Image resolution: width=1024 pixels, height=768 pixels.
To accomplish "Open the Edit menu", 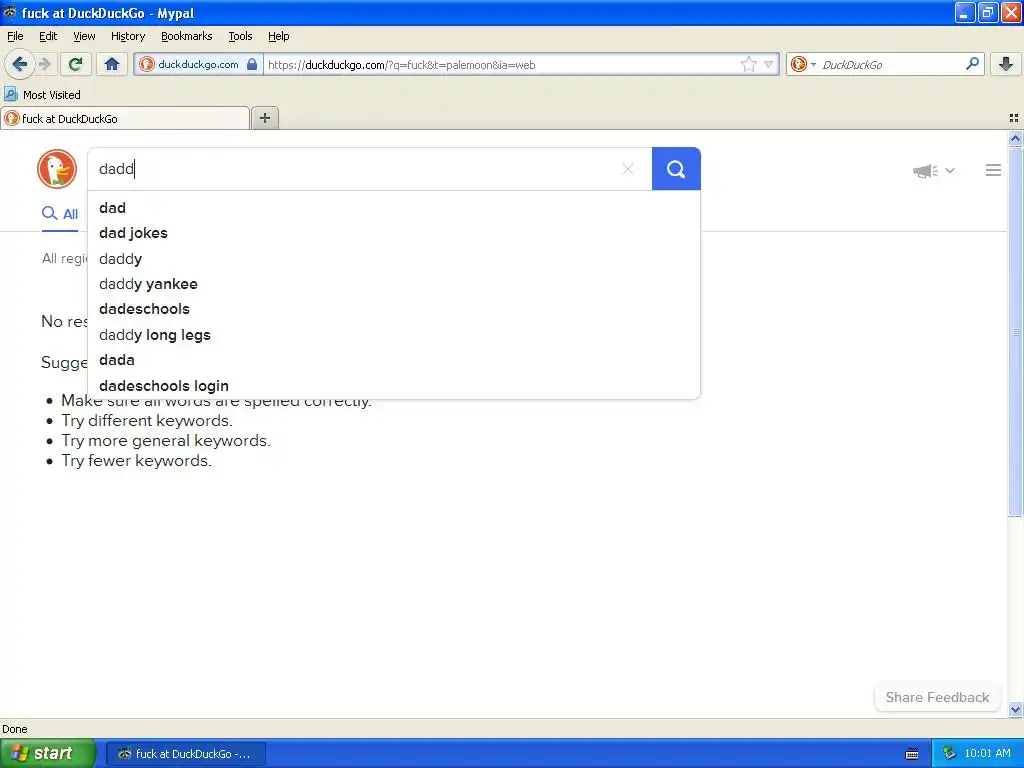I will (48, 36).
